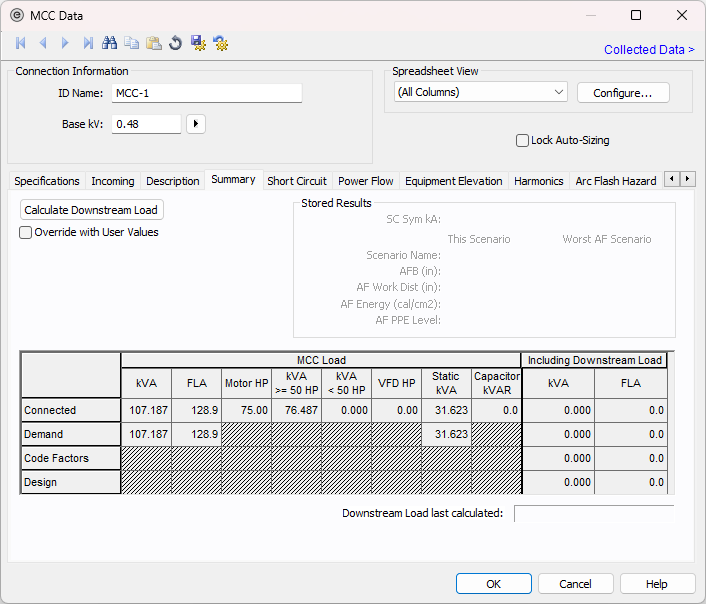Click the Motor HP column header
The image size is (706, 604).
[246, 383]
